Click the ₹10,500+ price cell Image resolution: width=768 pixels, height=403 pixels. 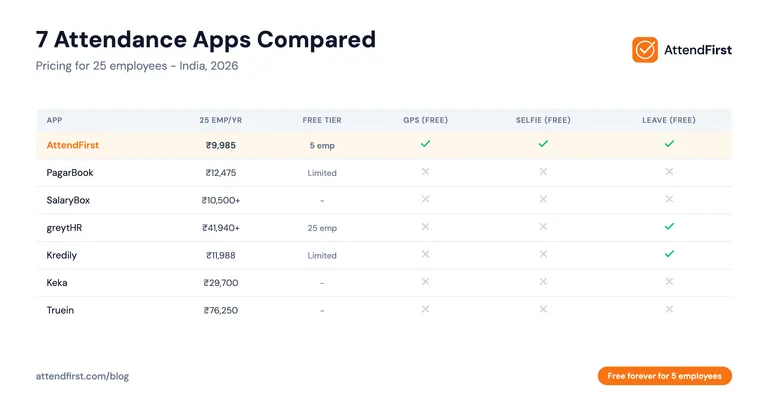tap(220, 200)
